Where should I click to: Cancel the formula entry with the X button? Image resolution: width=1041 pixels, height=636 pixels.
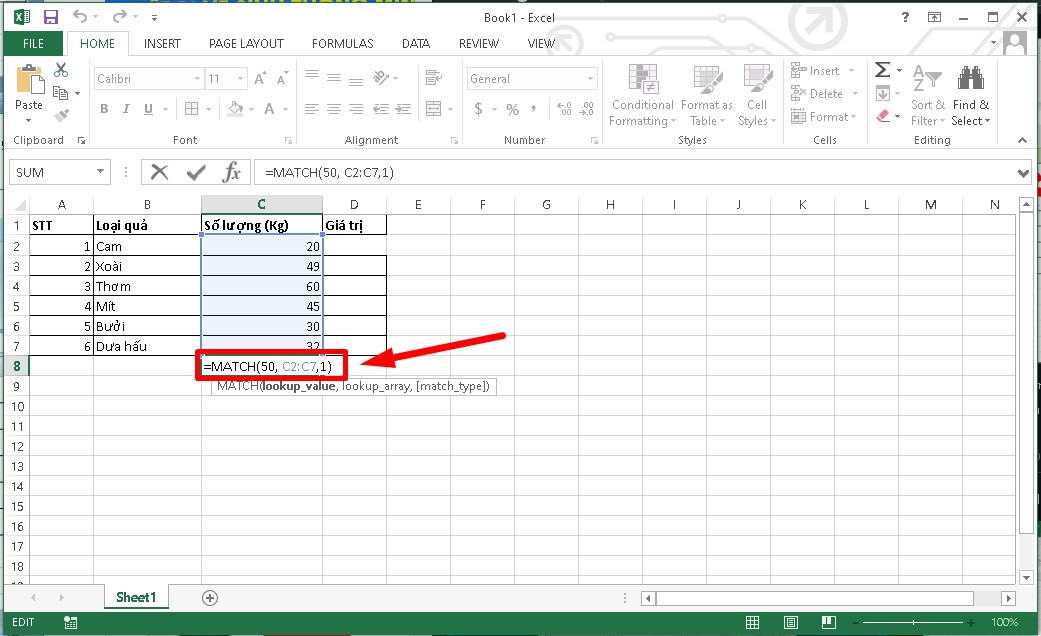(x=159, y=172)
